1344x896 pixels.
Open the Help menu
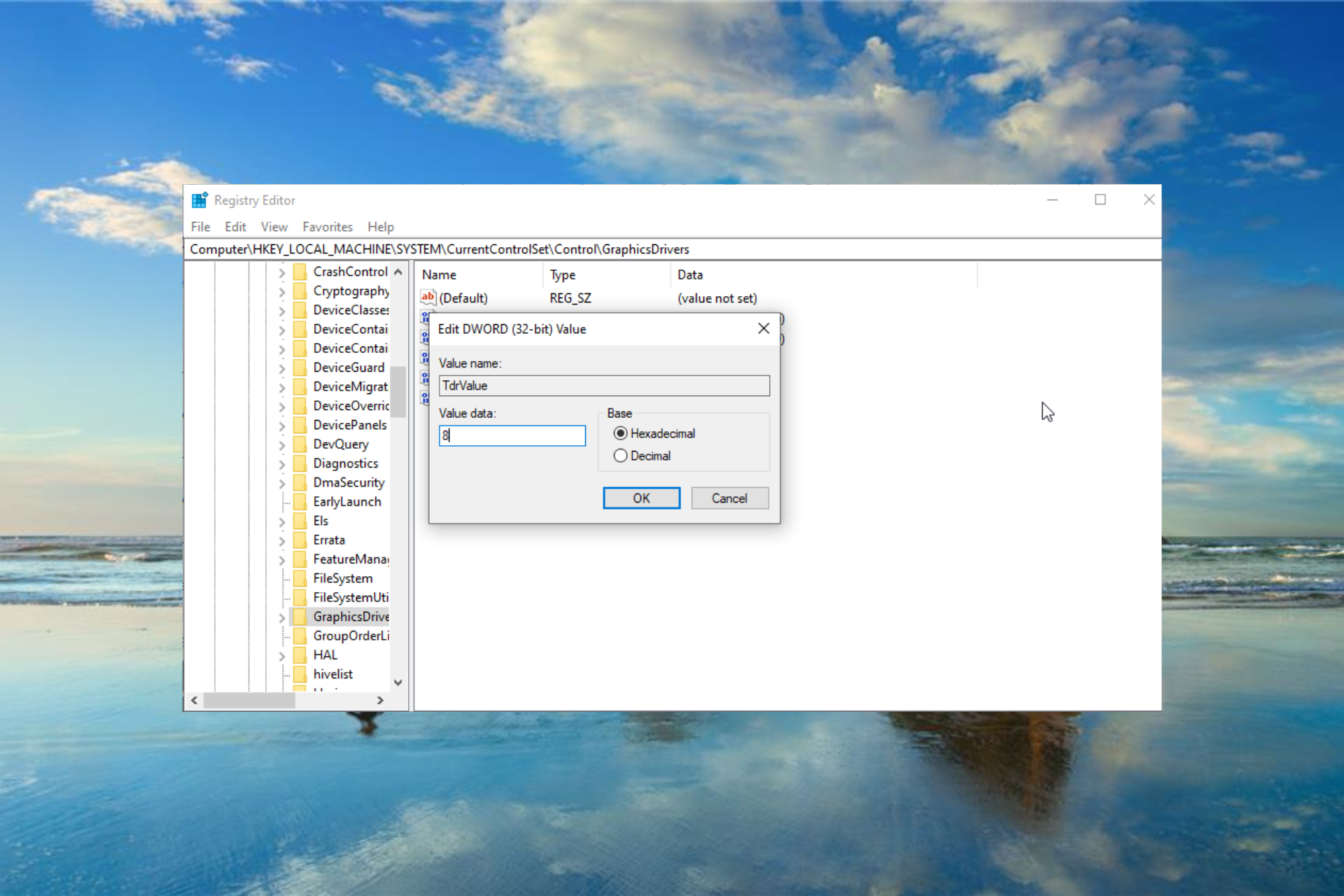pyautogui.click(x=381, y=227)
